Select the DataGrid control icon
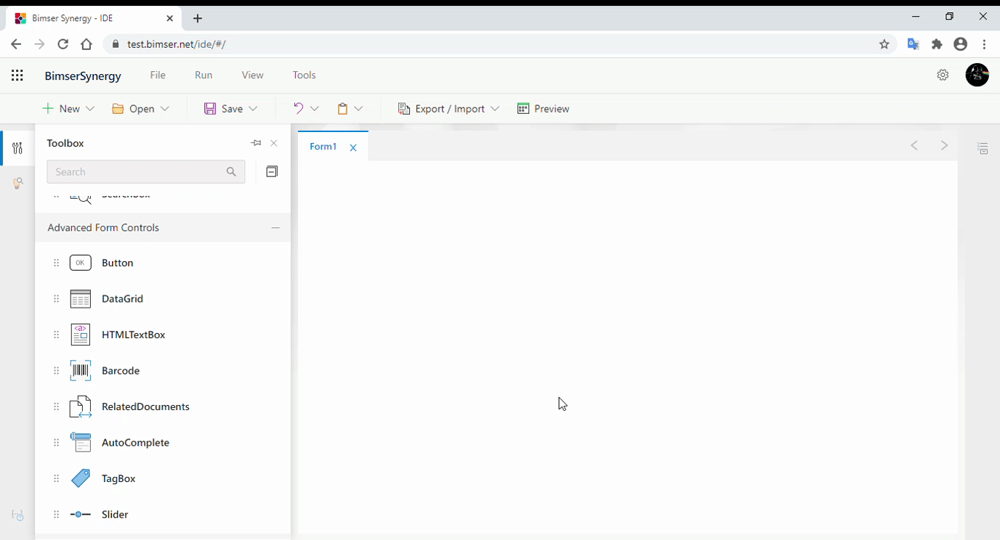This screenshot has height=540, width=1000. [81, 299]
